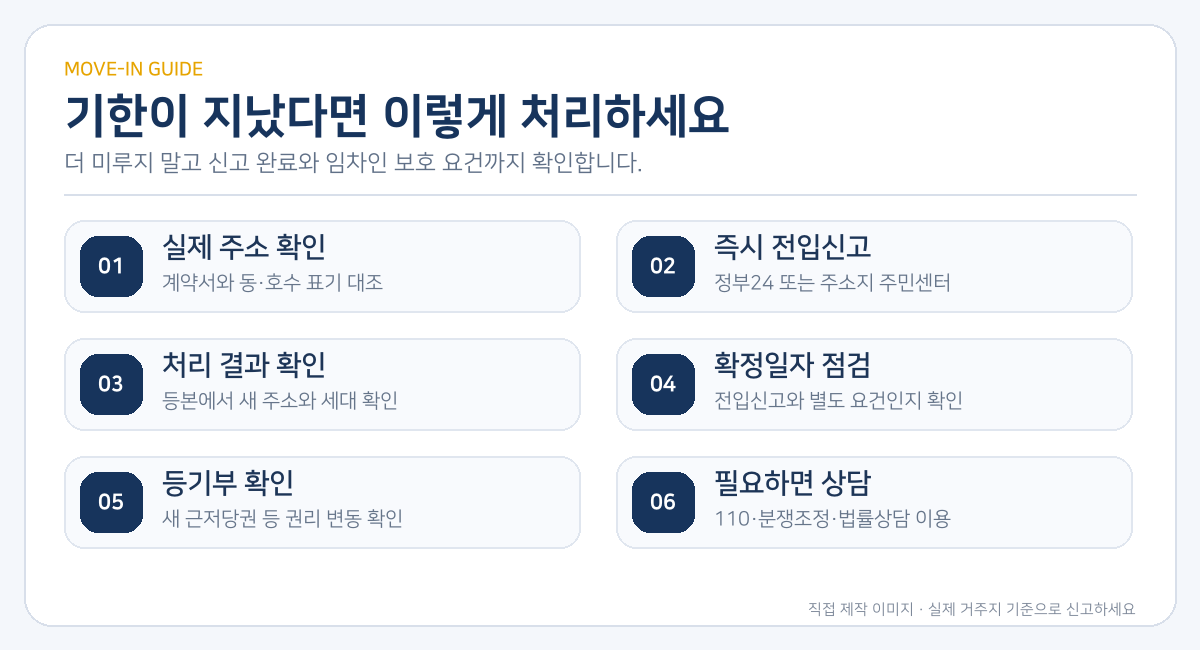Click 새 근저당권 등 권리 변동 확인 text
The width and height of the screenshot is (1200, 650).
pos(282,519)
